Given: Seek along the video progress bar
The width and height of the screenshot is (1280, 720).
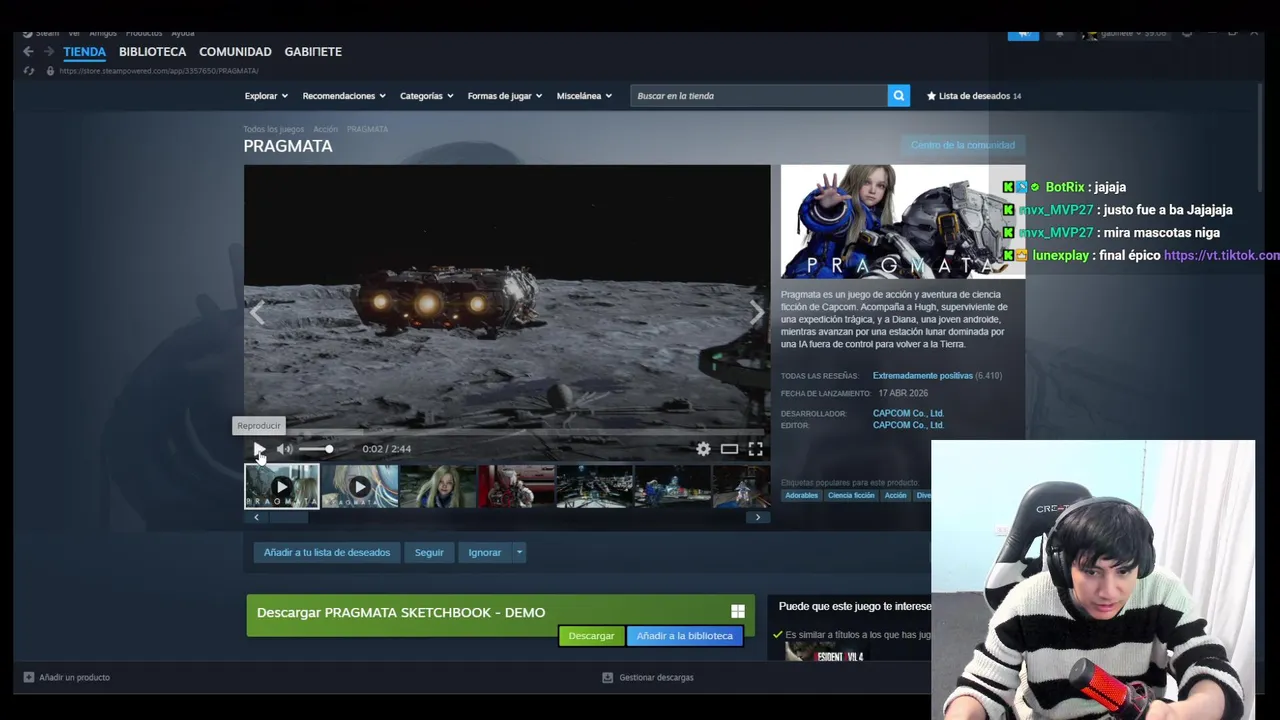Looking at the screenshot, I should pos(507,432).
